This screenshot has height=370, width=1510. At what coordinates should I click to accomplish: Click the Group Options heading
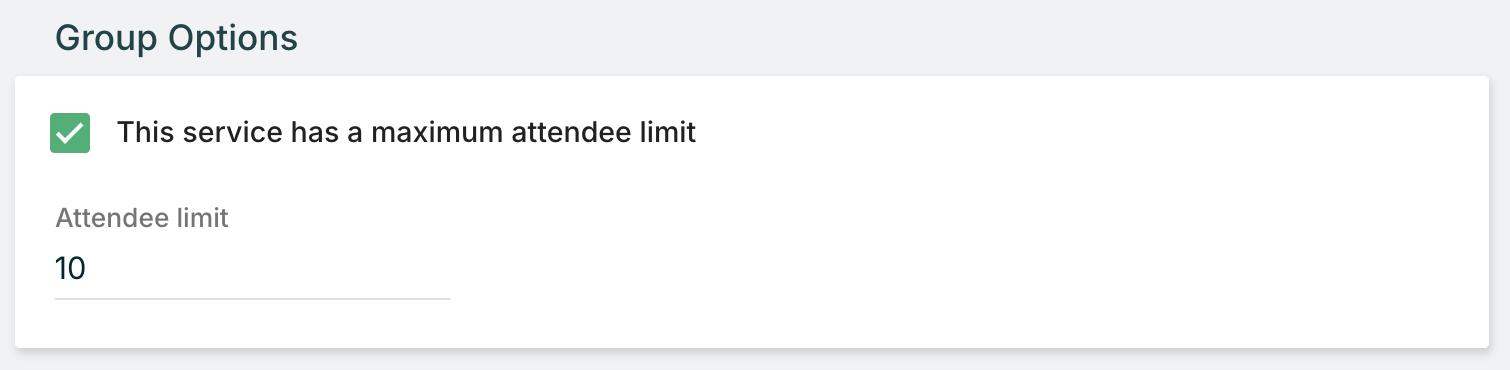pyautogui.click(x=176, y=38)
